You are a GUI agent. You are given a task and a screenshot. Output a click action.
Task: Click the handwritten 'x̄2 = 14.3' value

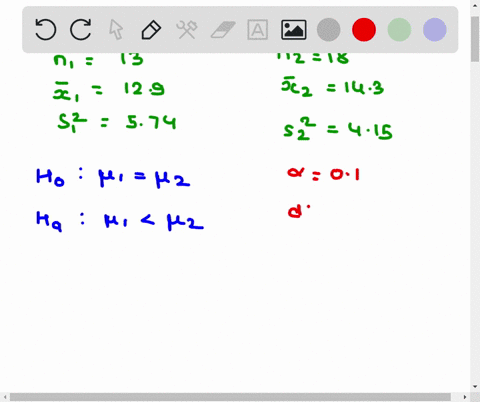pos(332,87)
